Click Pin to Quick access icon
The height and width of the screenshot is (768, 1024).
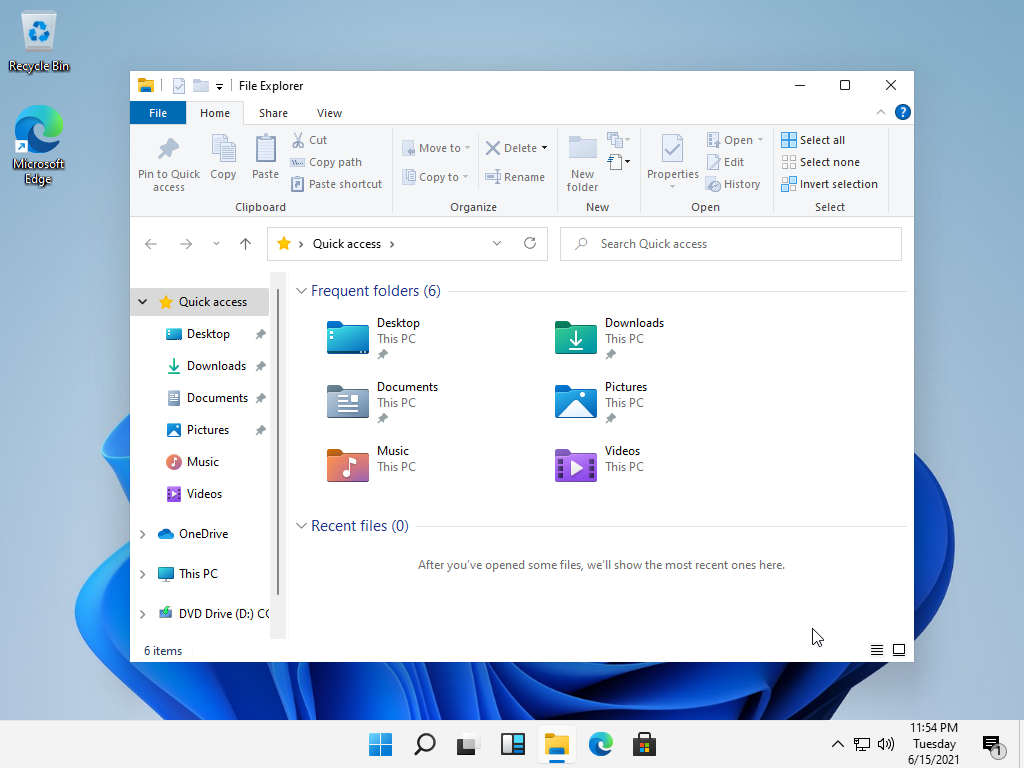(x=168, y=149)
